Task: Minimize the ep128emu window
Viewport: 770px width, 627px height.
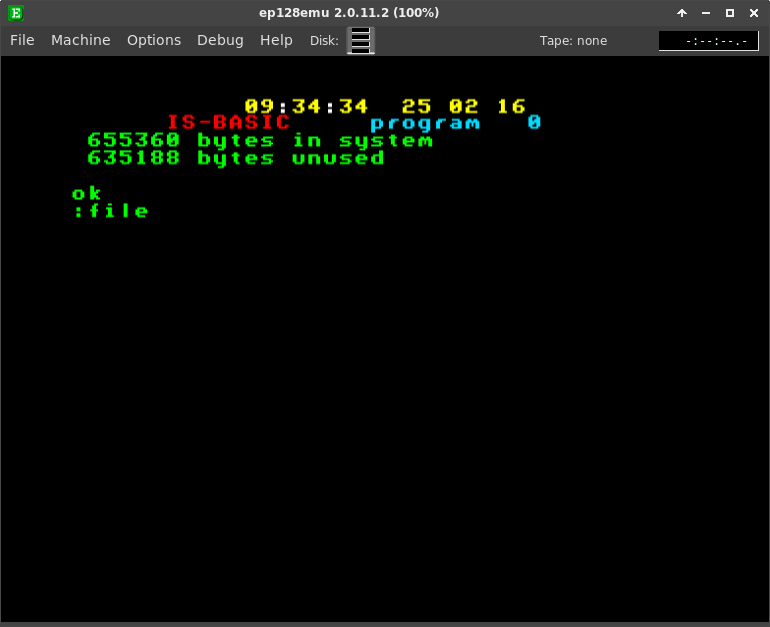Action: 706,13
